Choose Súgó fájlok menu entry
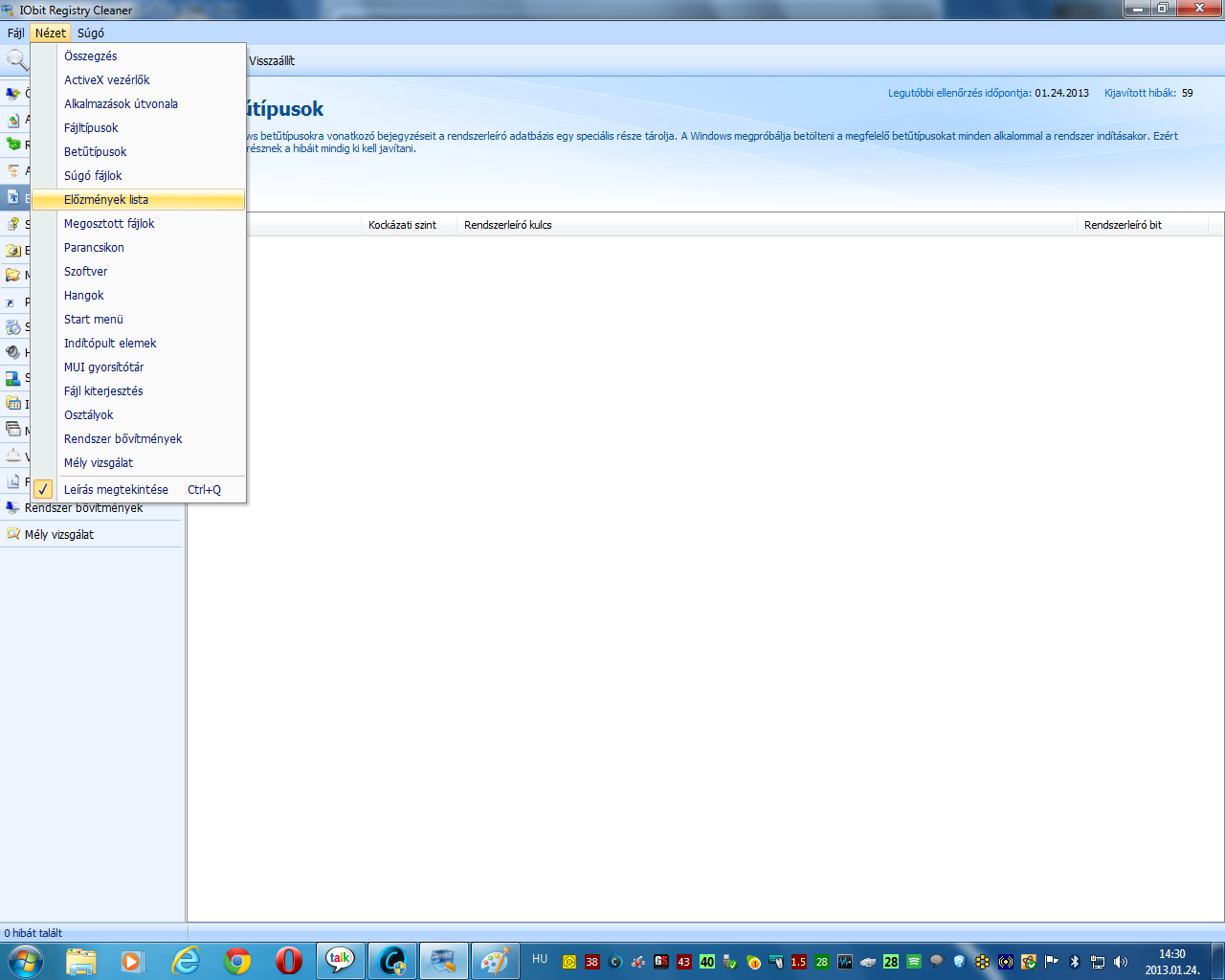 (x=139, y=176)
